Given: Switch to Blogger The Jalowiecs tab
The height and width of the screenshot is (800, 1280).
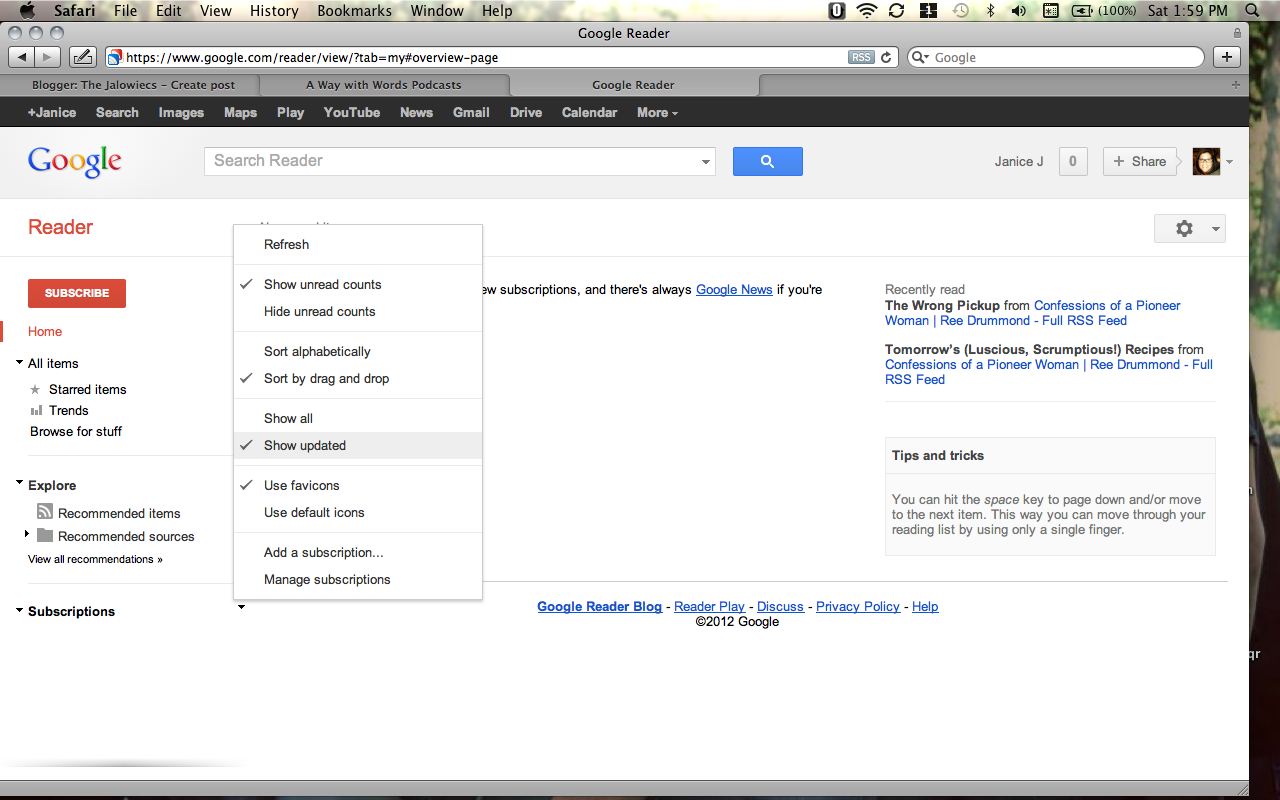Looking at the screenshot, I should 133,85.
